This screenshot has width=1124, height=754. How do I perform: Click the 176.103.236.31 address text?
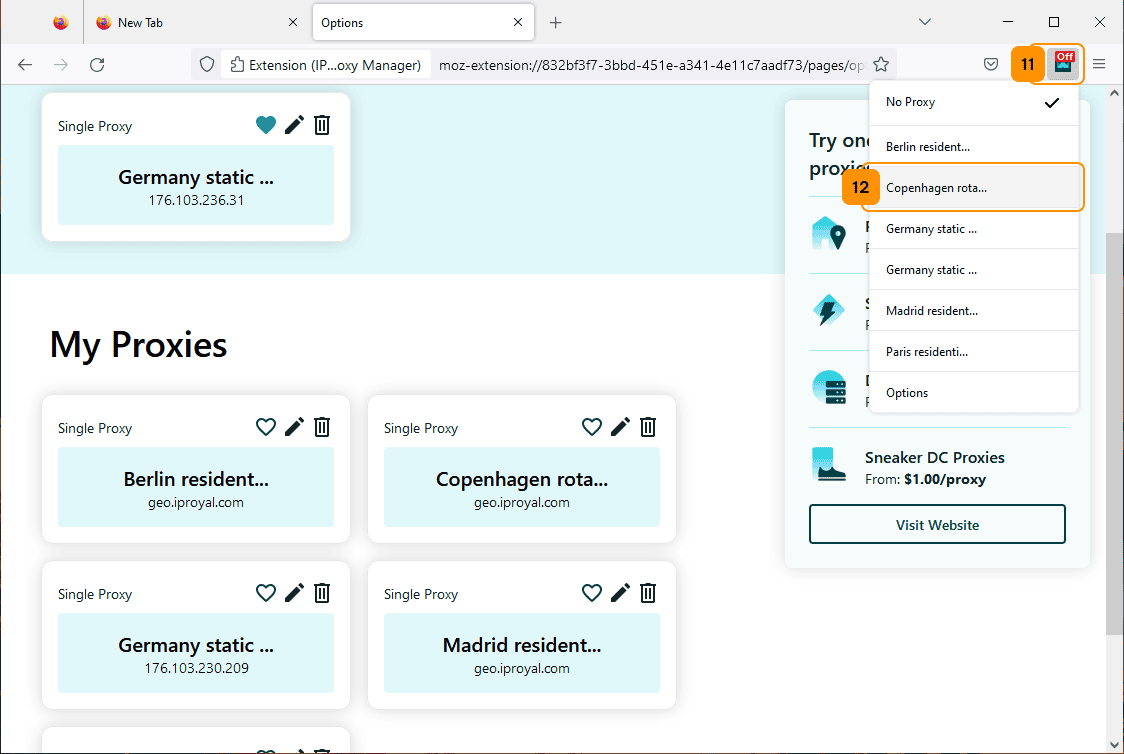(x=196, y=201)
